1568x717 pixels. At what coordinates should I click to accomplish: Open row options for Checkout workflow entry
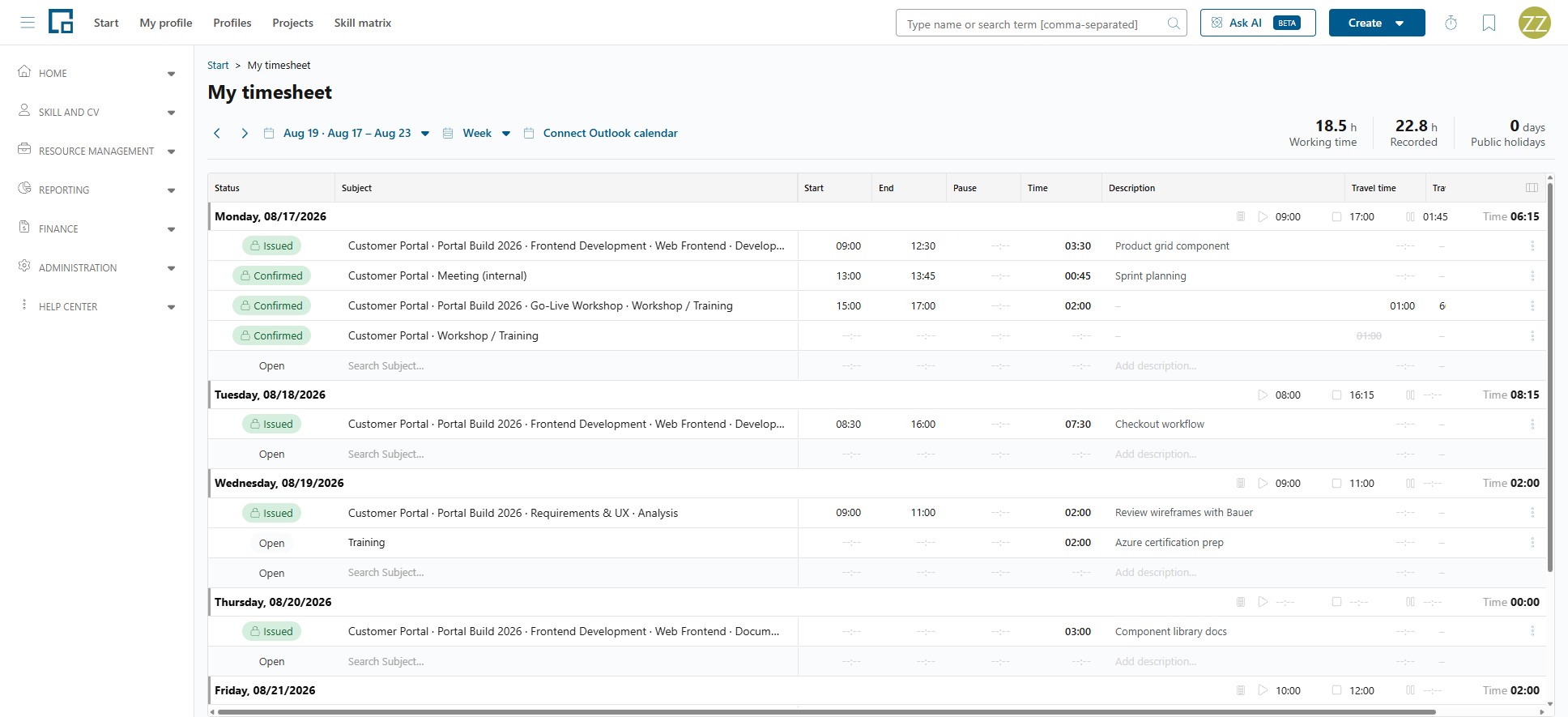point(1532,424)
